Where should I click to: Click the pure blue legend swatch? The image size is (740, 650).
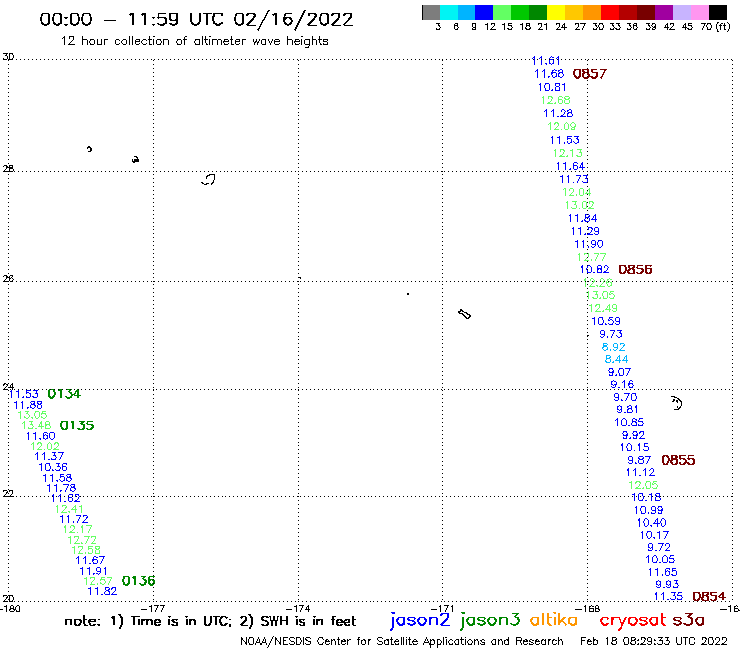(x=484, y=12)
